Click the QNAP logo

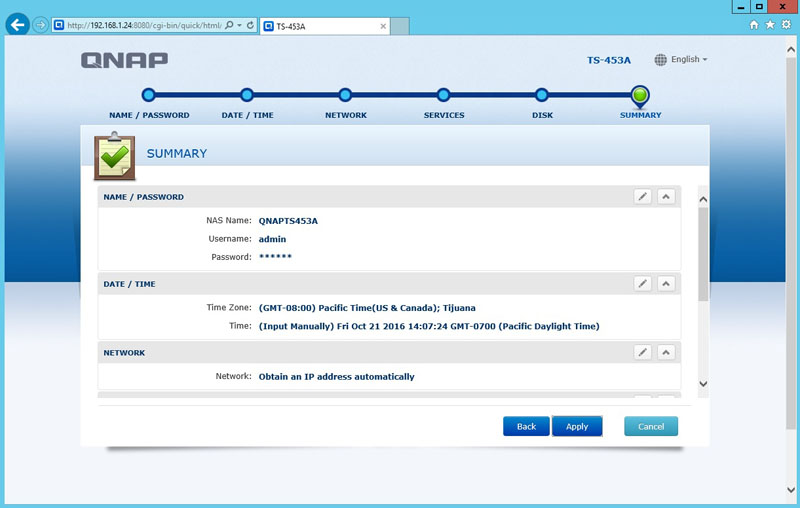point(124,60)
